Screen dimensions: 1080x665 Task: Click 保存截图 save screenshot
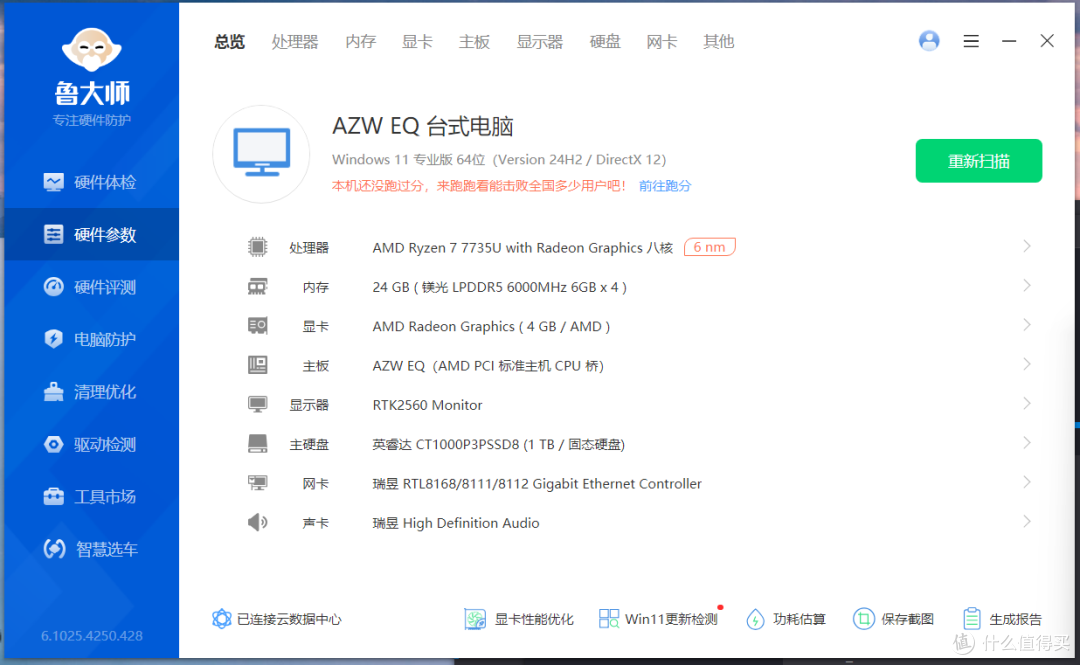pyautogui.click(x=893, y=619)
